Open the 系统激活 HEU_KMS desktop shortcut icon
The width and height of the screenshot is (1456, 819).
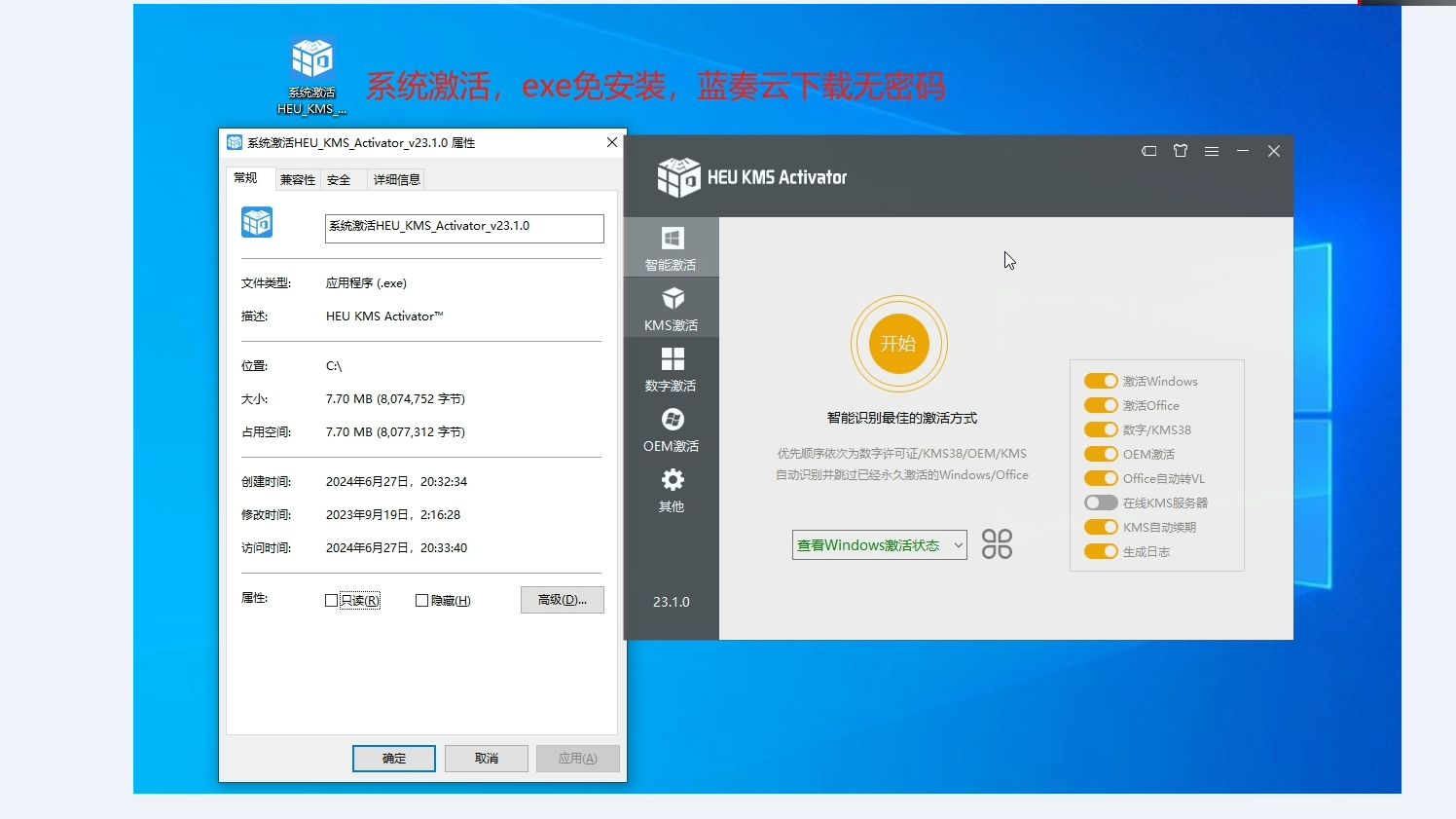(311, 77)
